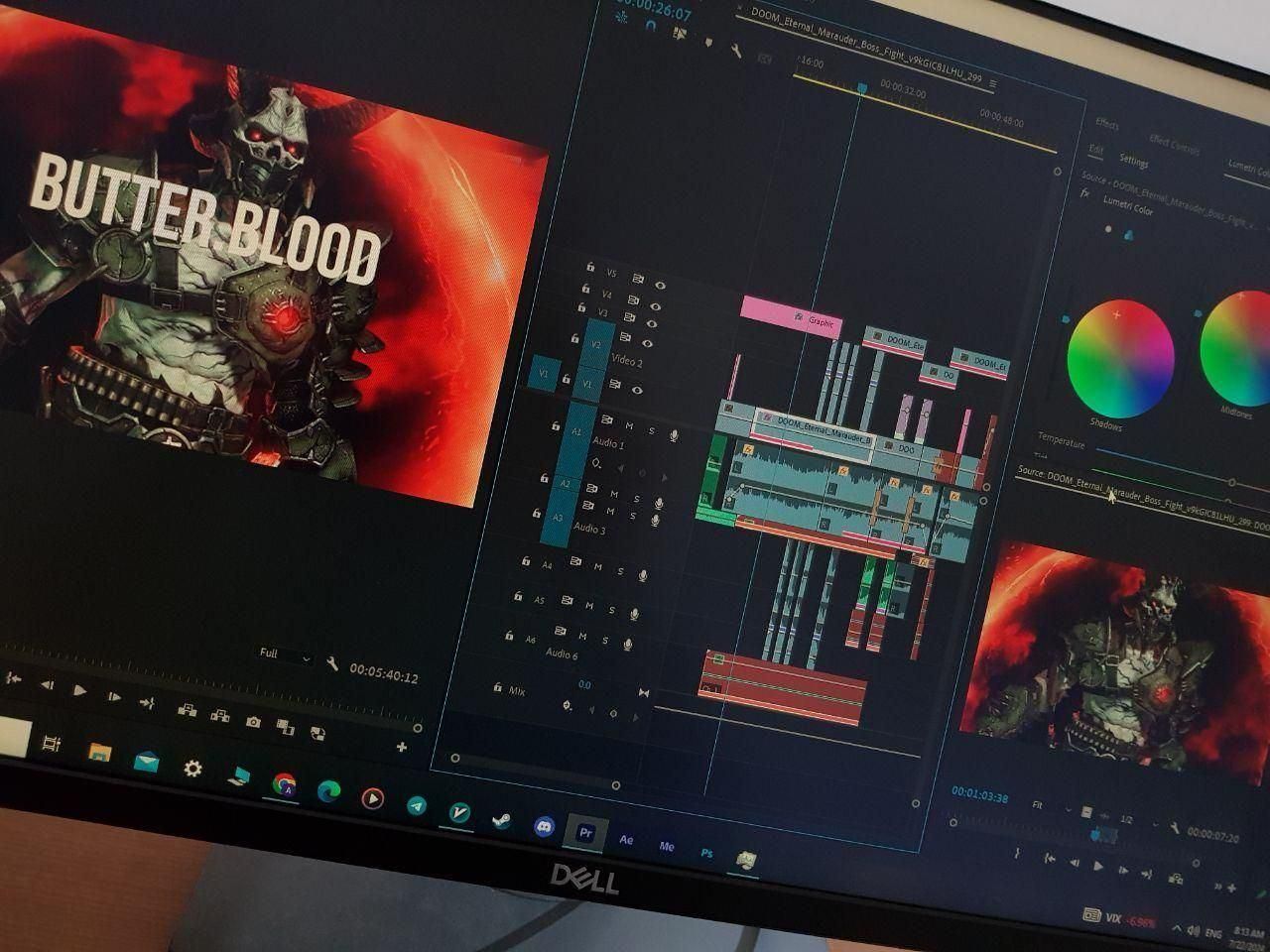Open Source monitor wrench settings
This screenshot has width=1270, height=952.
click(1175, 827)
